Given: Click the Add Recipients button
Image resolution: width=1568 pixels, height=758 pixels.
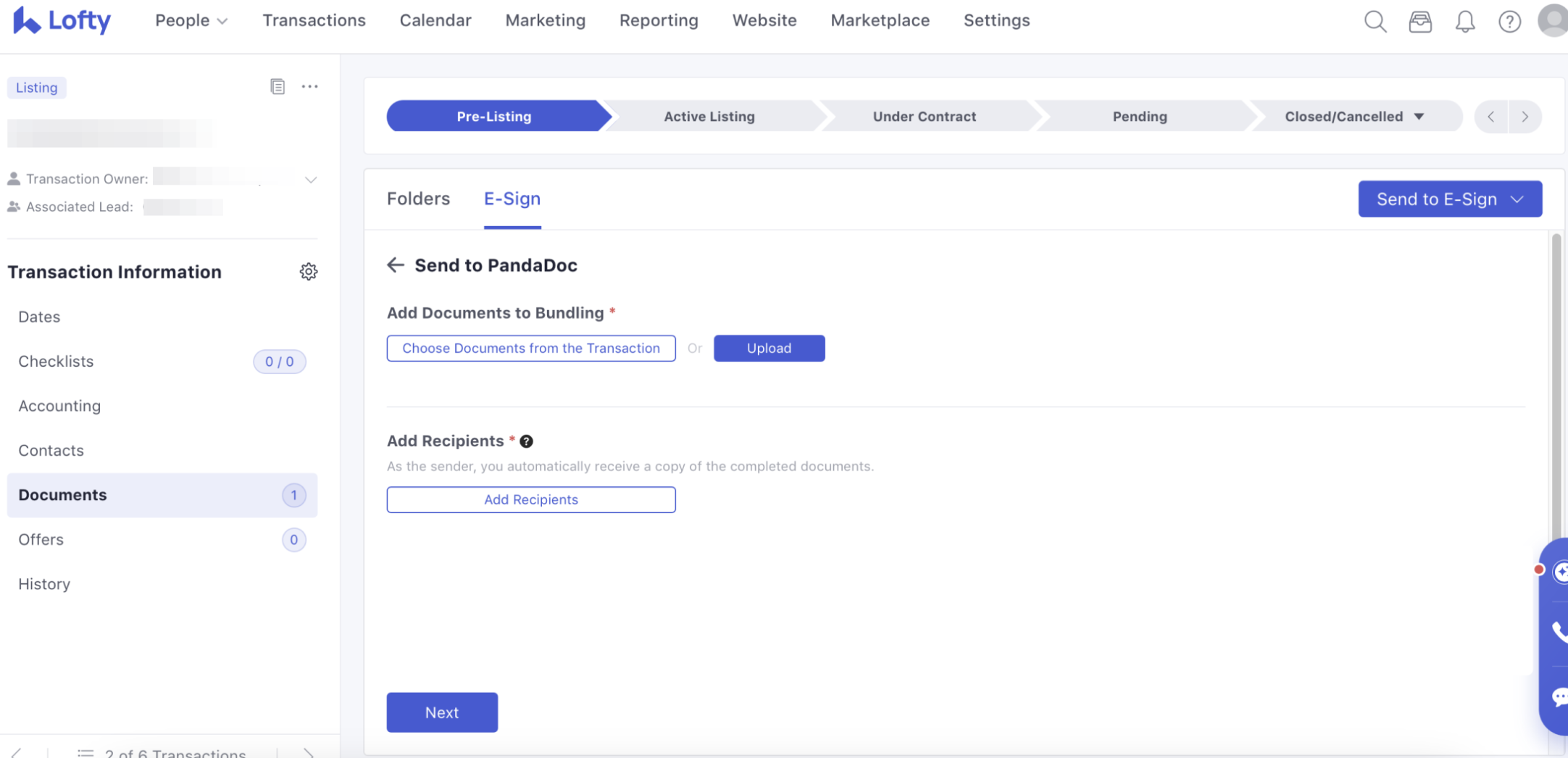Looking at the screenshot, I should click(530, 499).
